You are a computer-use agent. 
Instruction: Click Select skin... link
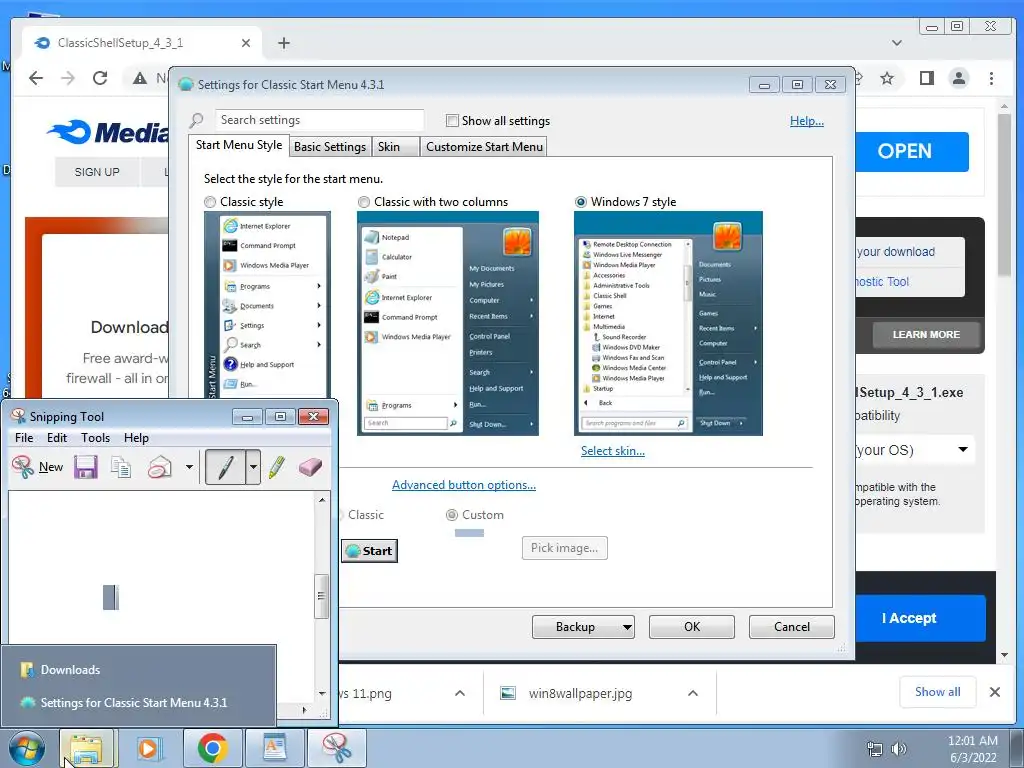[613, 451]
